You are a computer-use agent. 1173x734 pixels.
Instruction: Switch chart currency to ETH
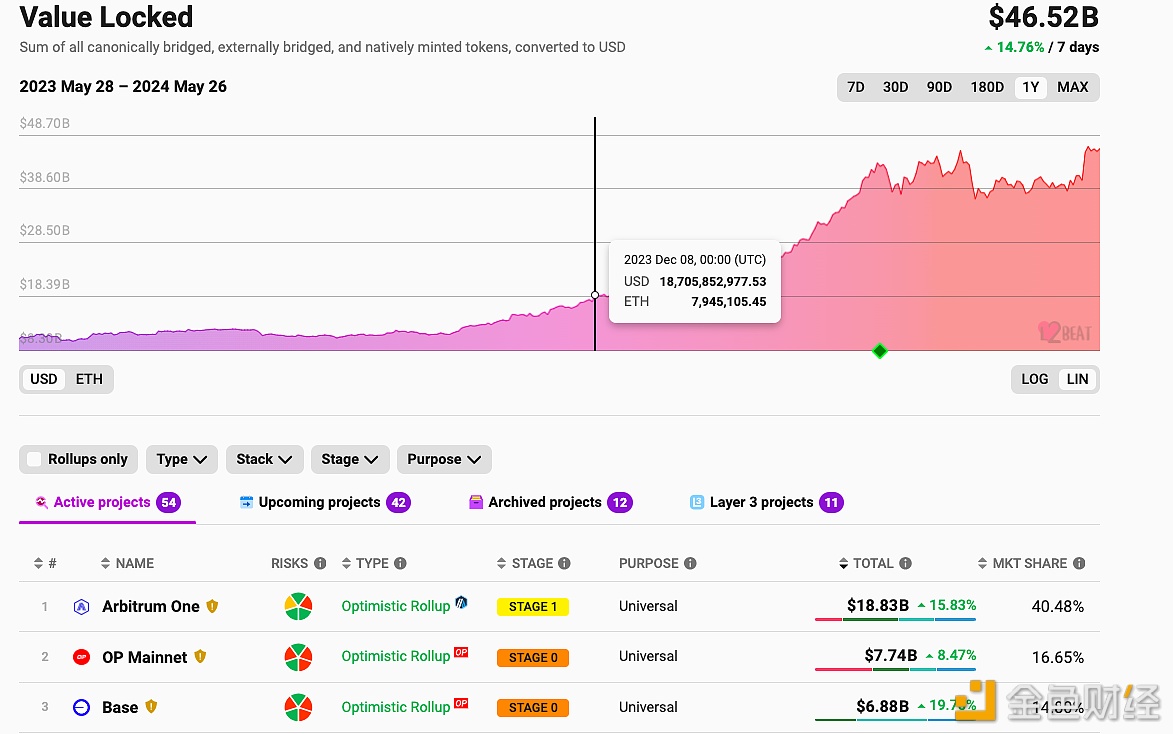[89, 379]
